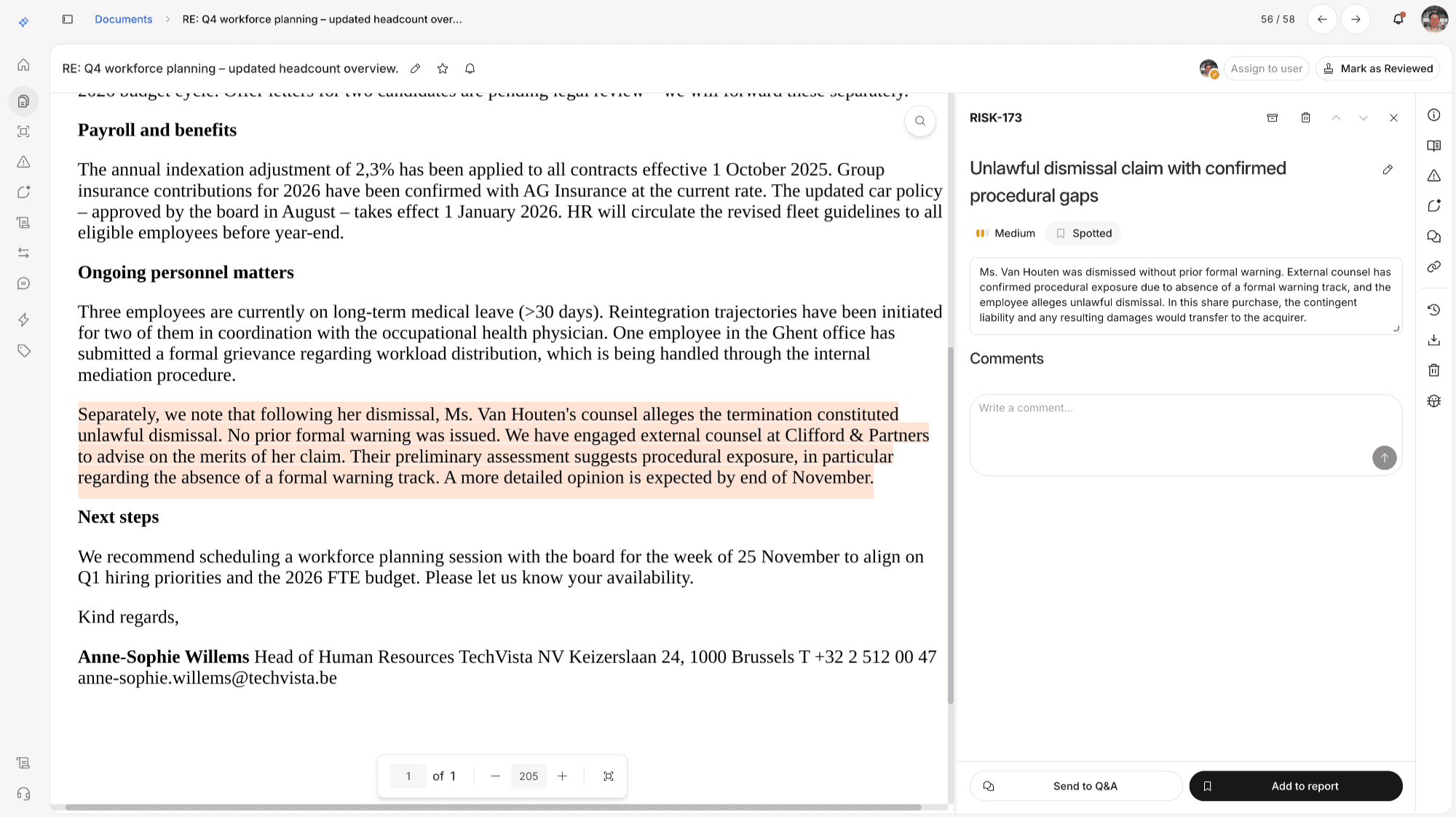Go to next risk with down chevron
The image size is (1456, 817).
1364,118
